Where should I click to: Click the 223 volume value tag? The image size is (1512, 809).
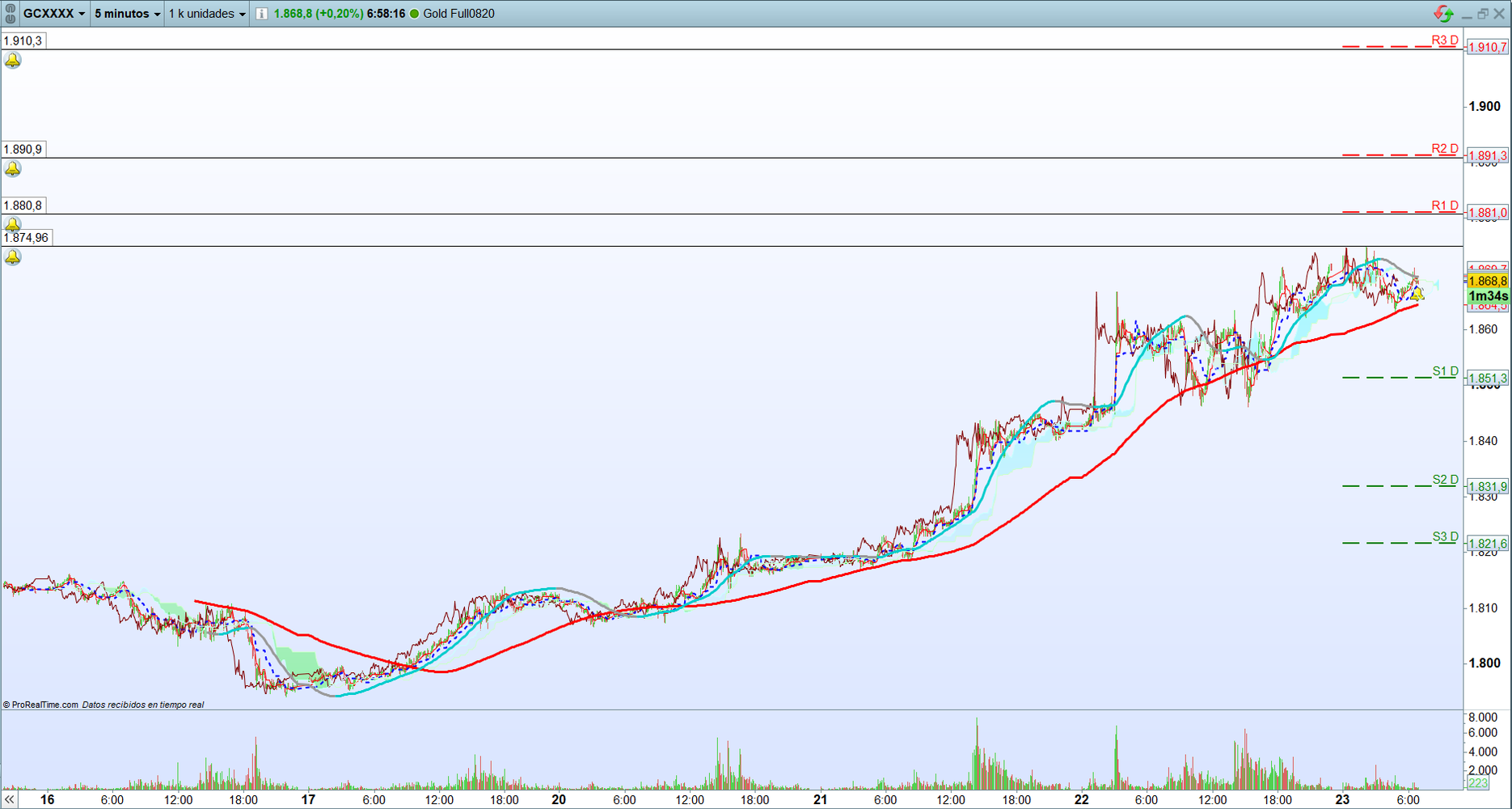1478,783
